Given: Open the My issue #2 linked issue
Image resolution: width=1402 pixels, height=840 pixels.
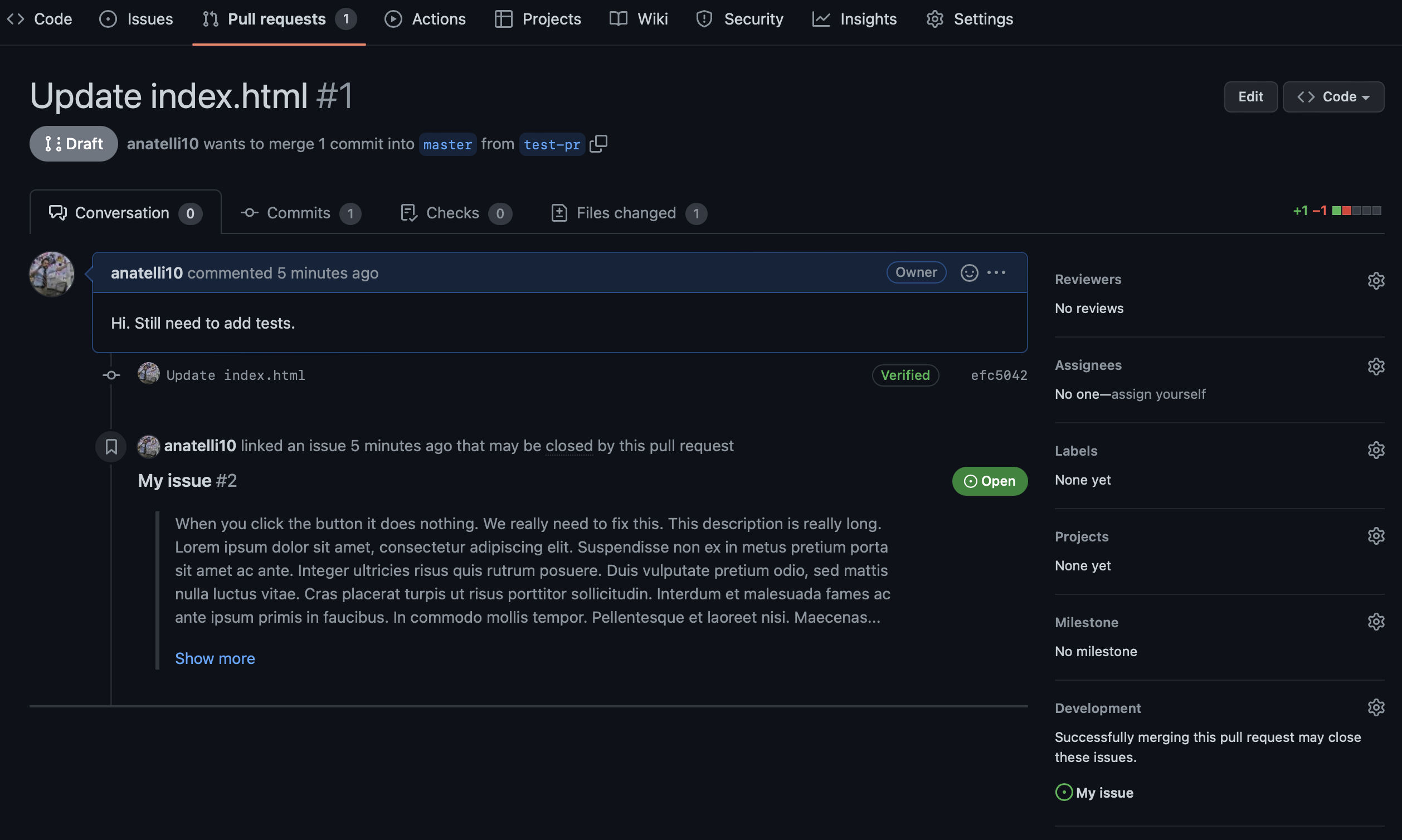Looking at the screenshot, I should point(174,481).
